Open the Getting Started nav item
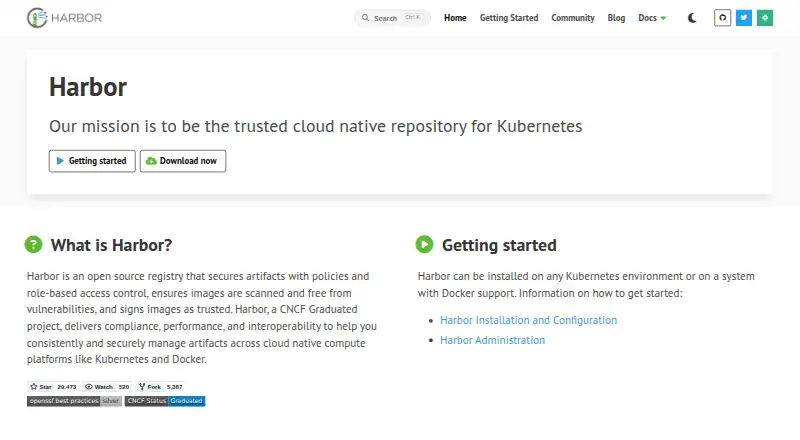This screenshot has width=800, height=440. (509, 18)
